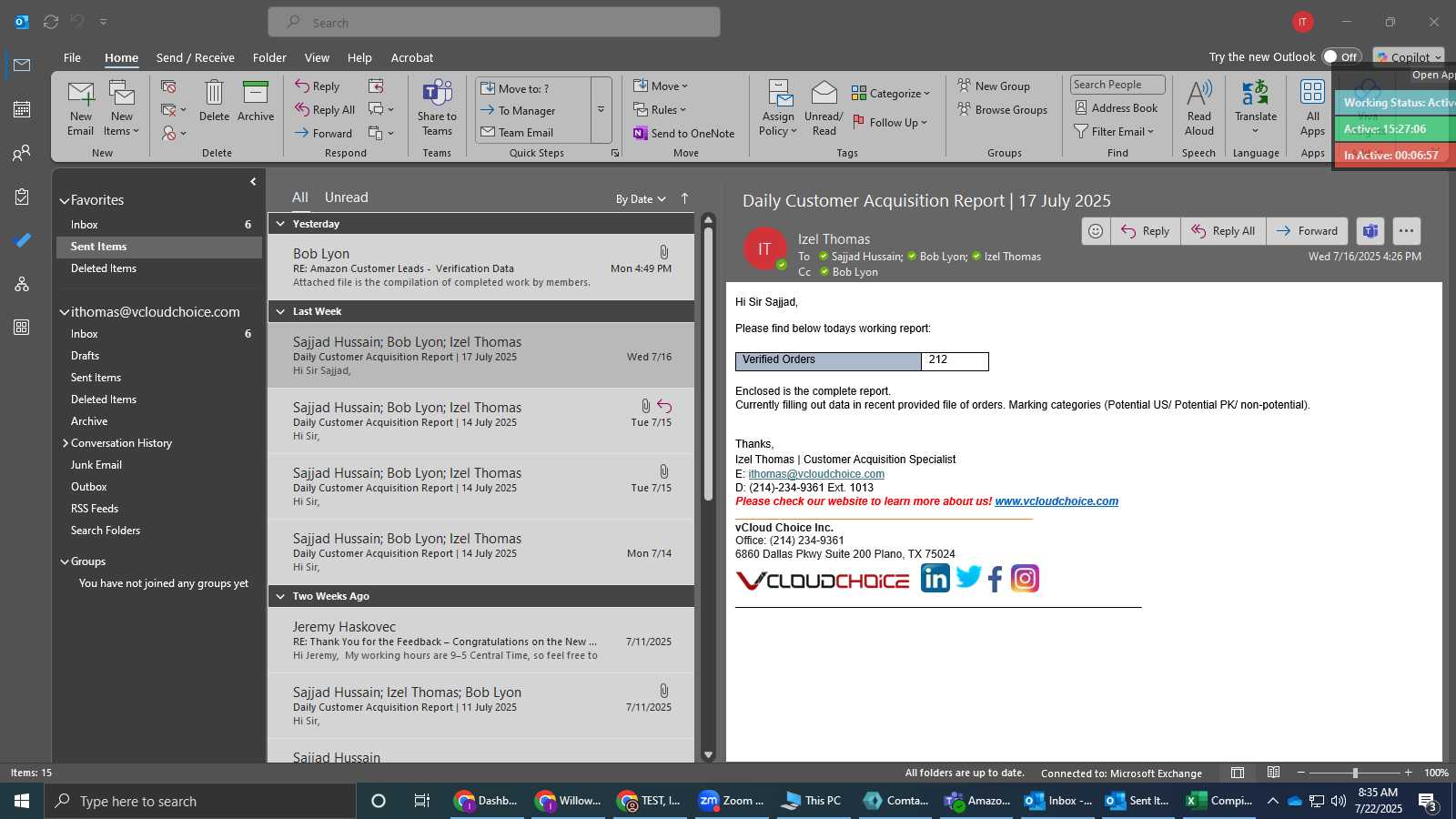The height and width of the screenshot is (819, 1456).
Task: Open Address Book
Action: point(1116,108)
